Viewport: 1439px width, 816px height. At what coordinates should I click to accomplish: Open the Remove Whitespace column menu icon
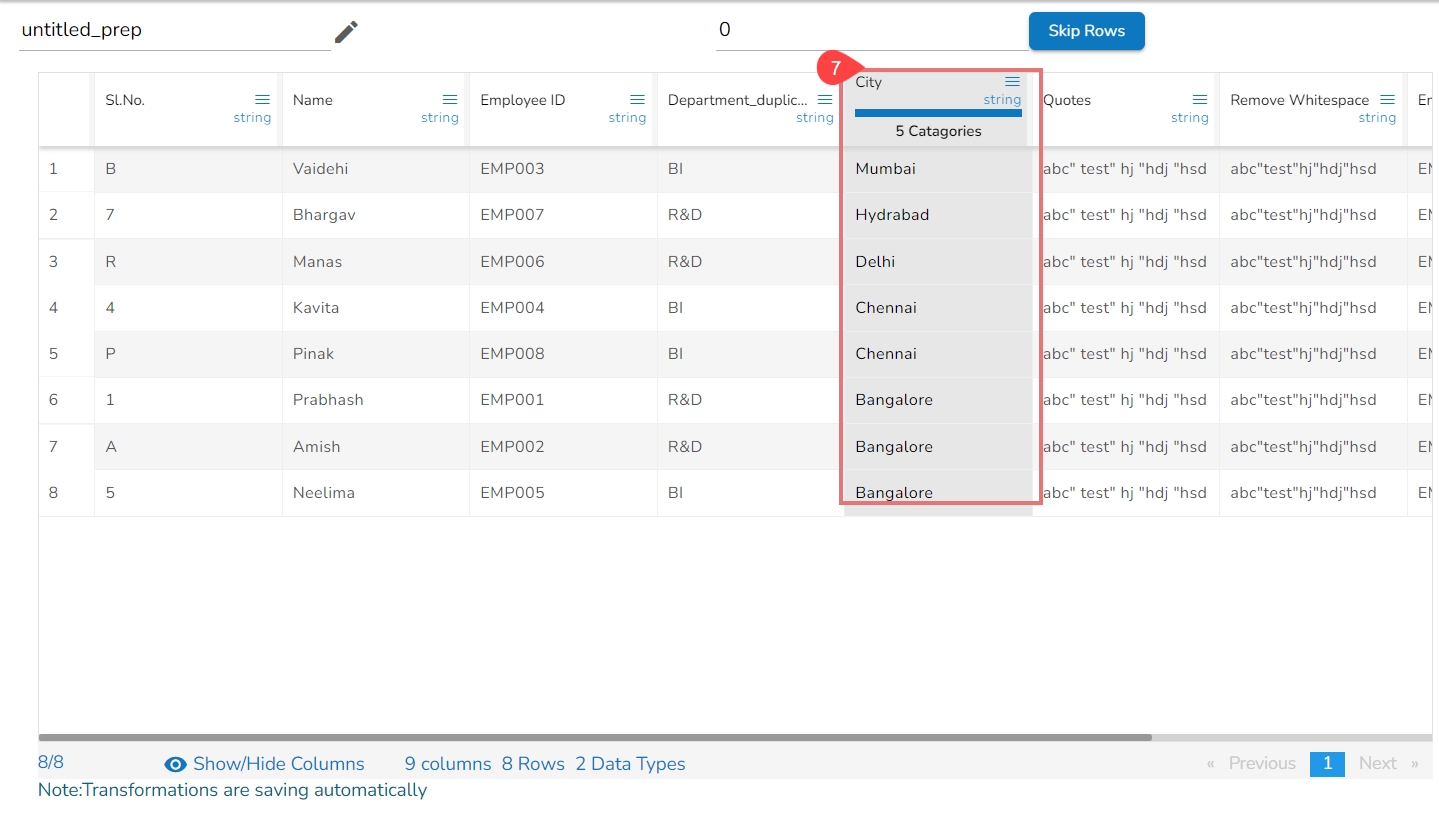click(x=1387, y=99)
